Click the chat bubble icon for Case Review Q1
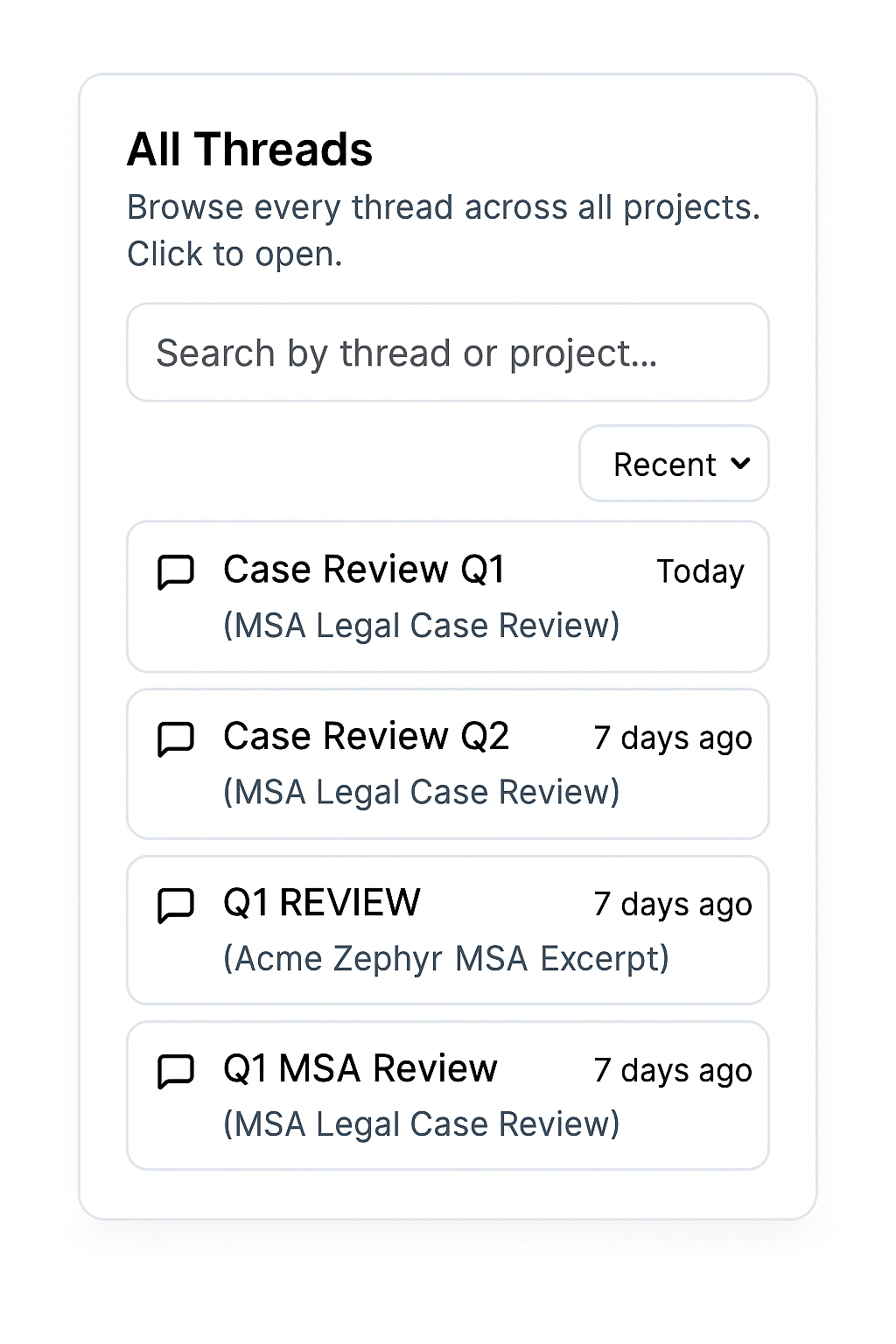This screenshot has width=896, height=1344. click(x=175, y=572)
